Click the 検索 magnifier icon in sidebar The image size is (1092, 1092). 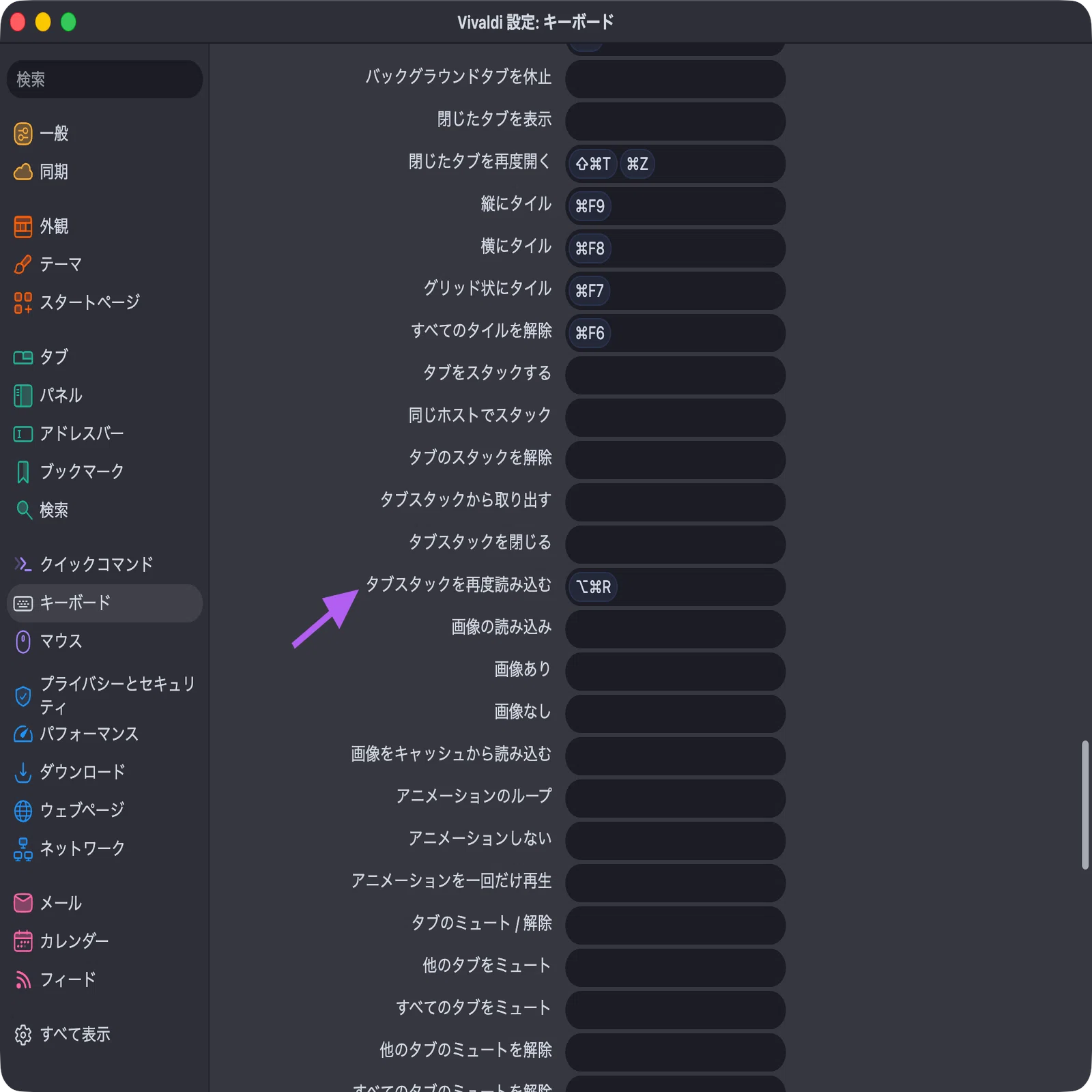[23, 511]
